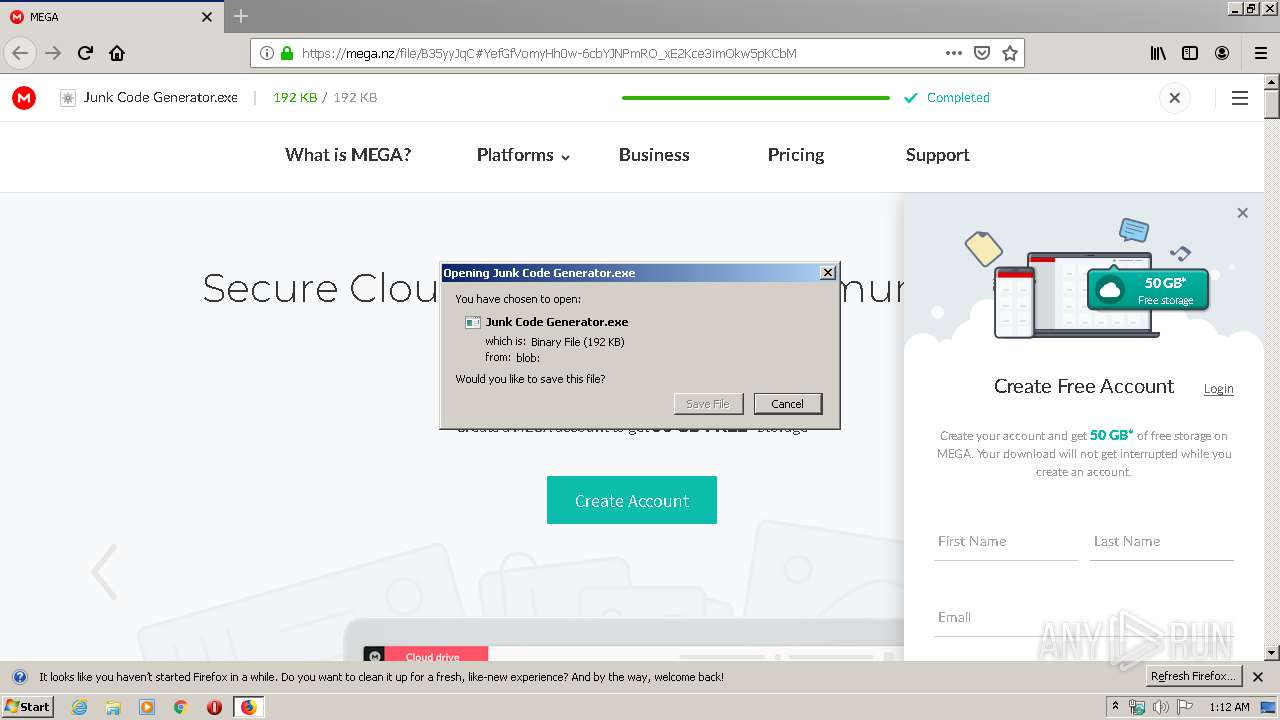Click the Create Account button
Image resolution: width=1280 pixels, height=720 pixels.
click(632, 500)
